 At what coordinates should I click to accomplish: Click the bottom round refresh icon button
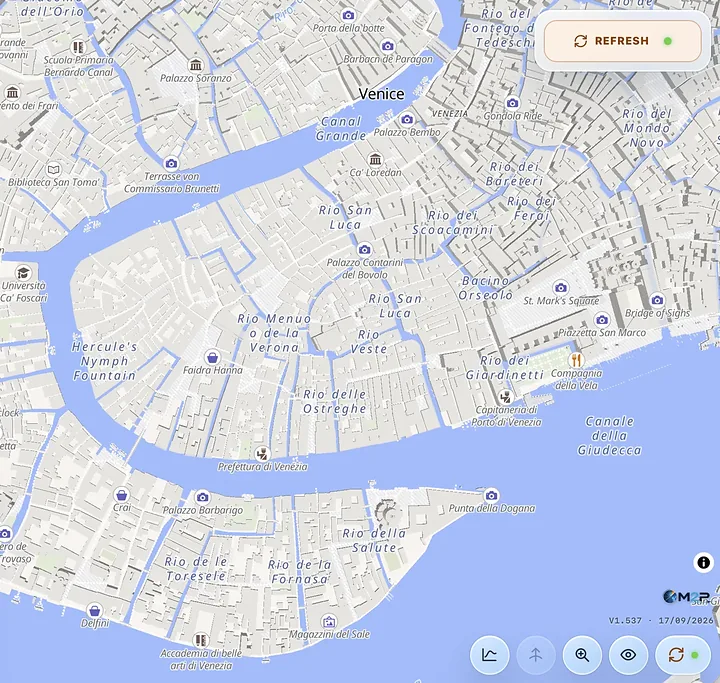(682, 655)
